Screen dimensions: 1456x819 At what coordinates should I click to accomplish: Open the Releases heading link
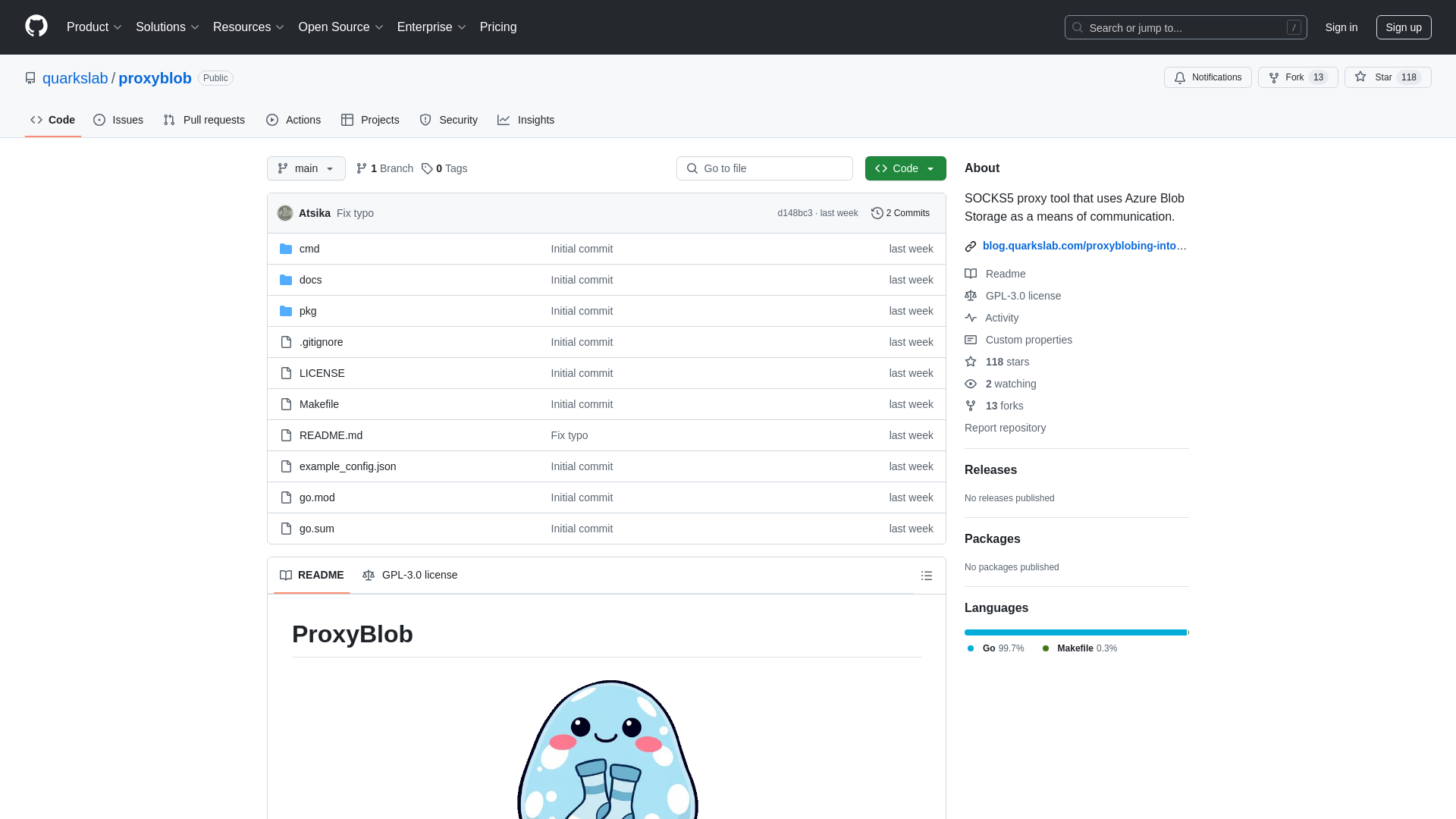[x=990, y=470]
